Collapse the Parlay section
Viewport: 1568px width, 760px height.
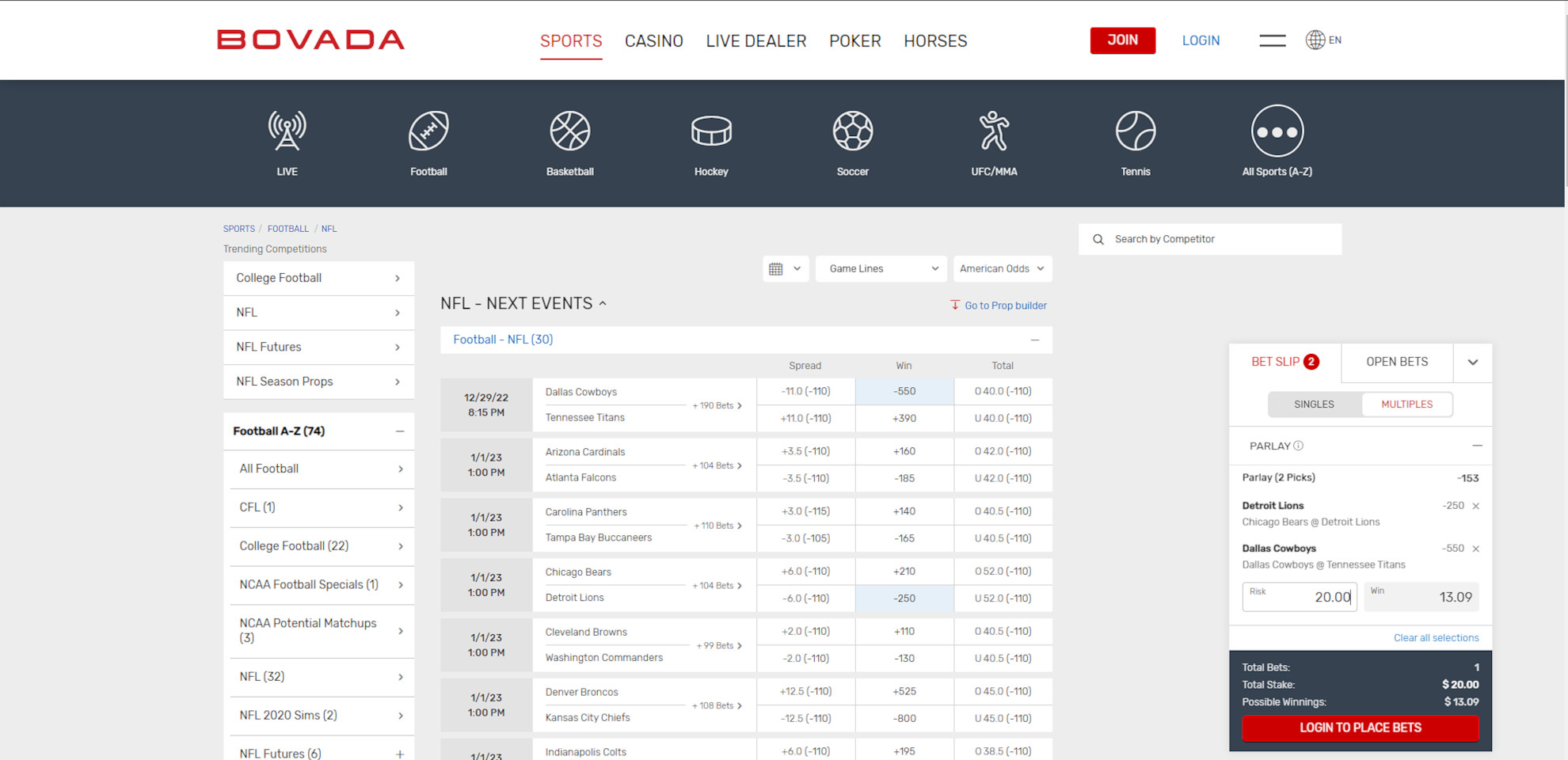click(1477, 446)
